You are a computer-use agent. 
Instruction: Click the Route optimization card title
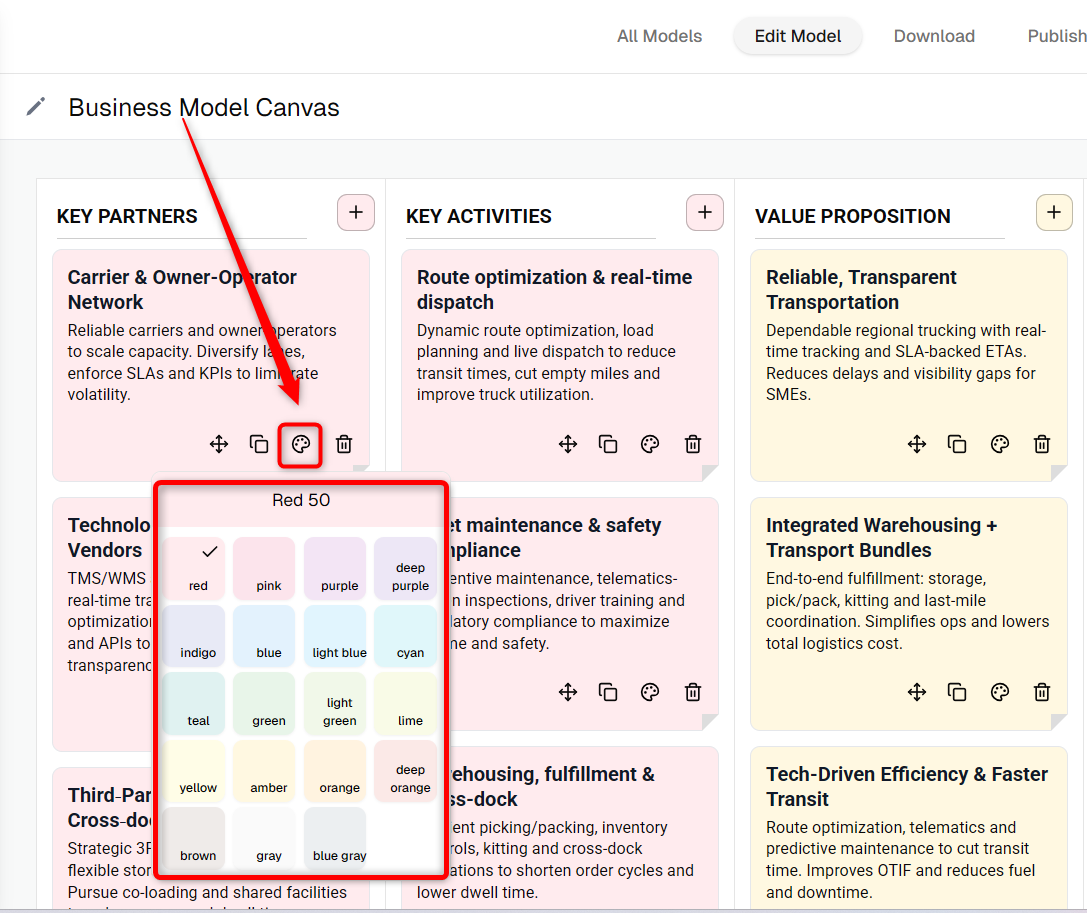pyautogui.click(x=554, y=289)
